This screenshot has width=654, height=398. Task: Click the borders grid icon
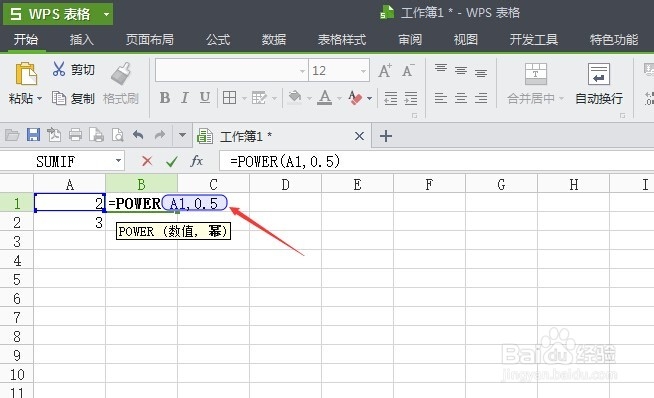click(x=229, y=98)
